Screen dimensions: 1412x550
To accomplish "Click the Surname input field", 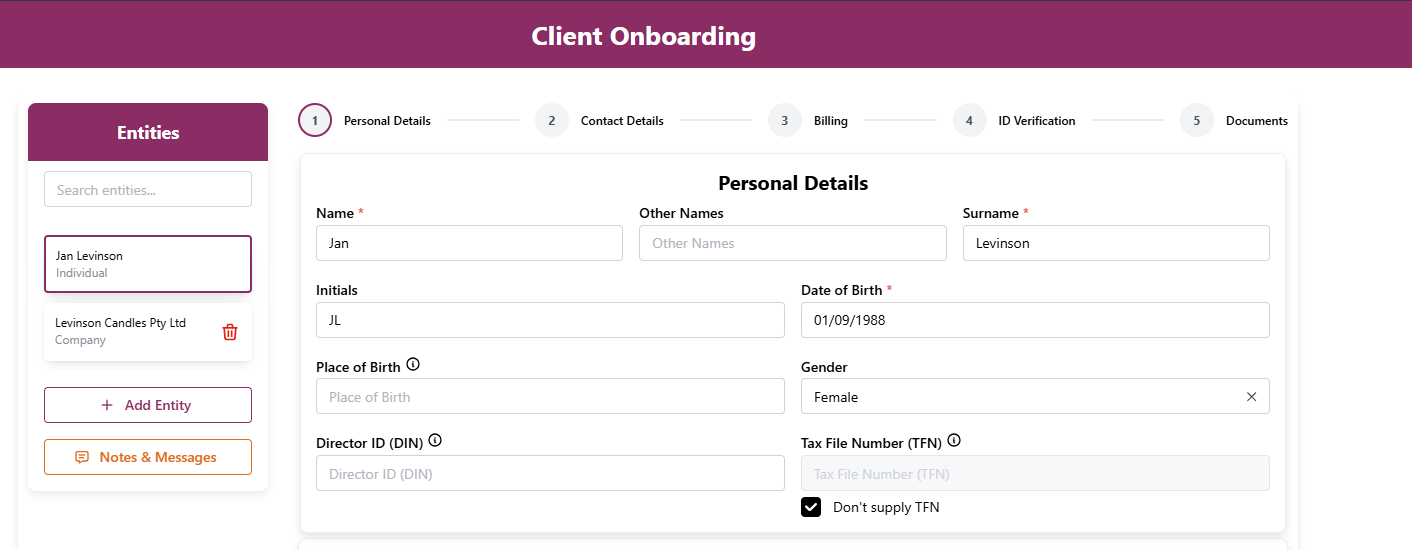I will [1116, 243].
